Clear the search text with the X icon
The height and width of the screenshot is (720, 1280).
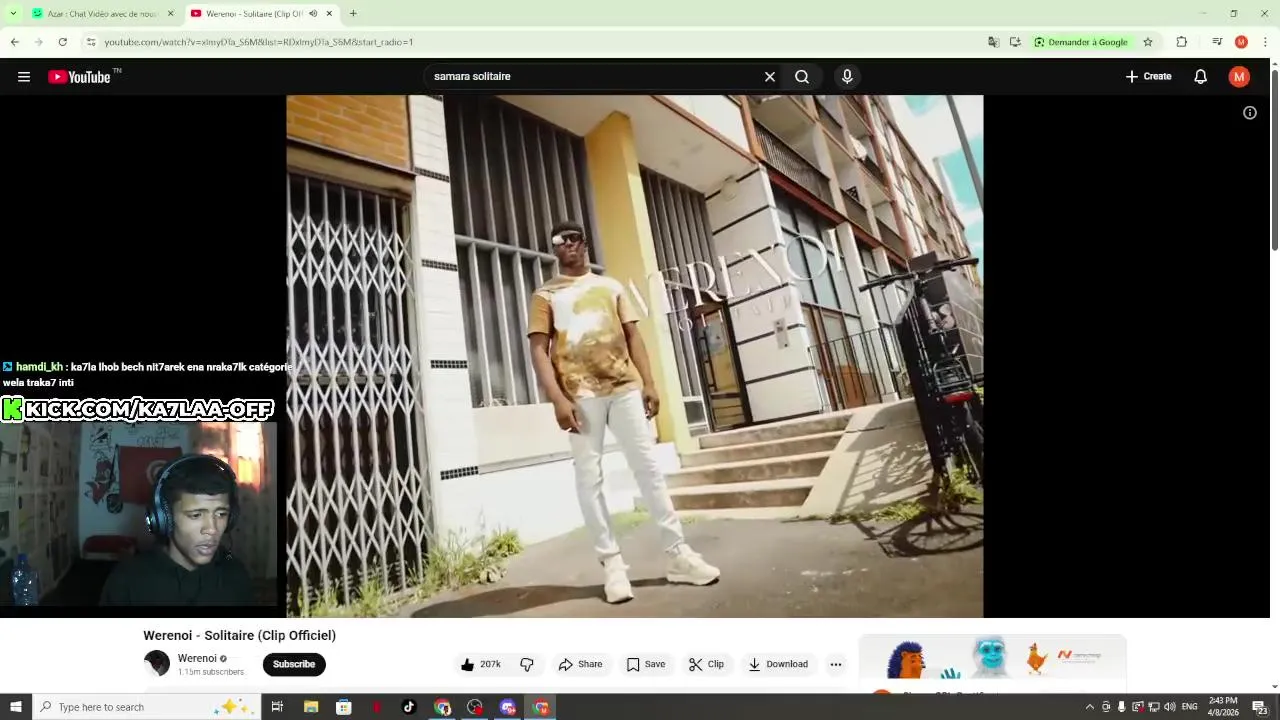(x=770, y=77)
